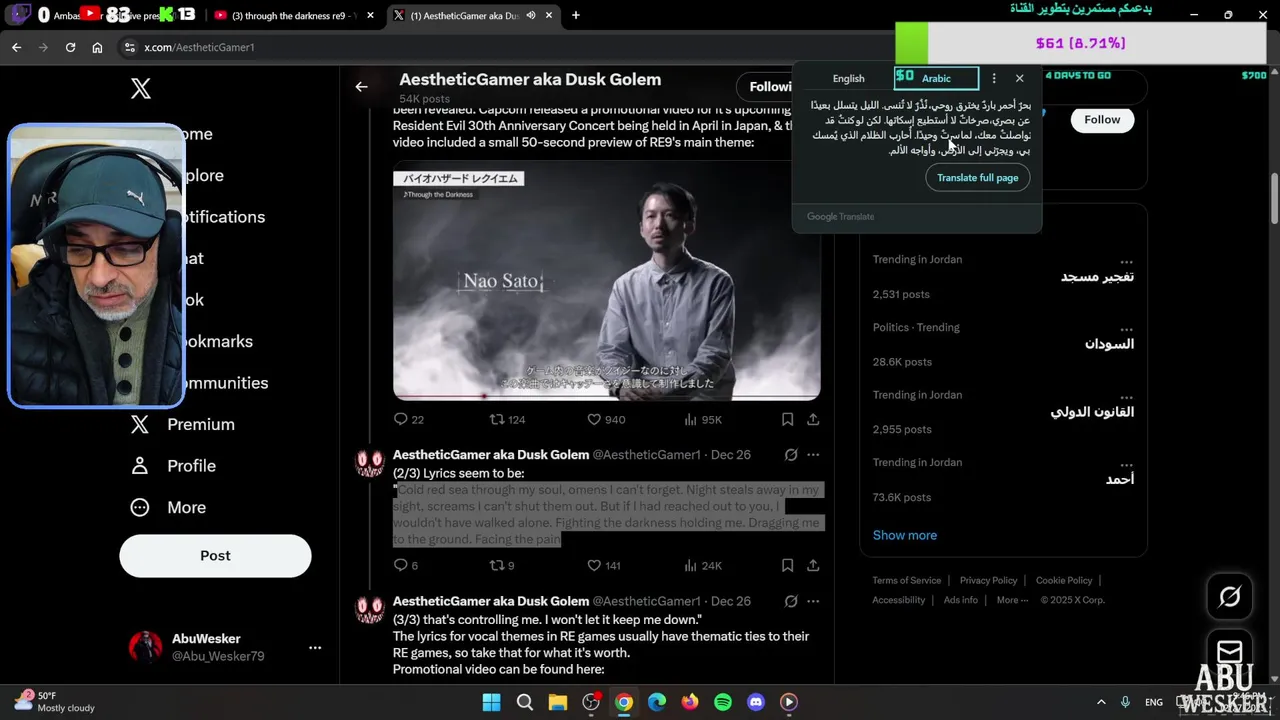Open More in the X sidebar
The image size is (1280, 720).
coord(186,507)
